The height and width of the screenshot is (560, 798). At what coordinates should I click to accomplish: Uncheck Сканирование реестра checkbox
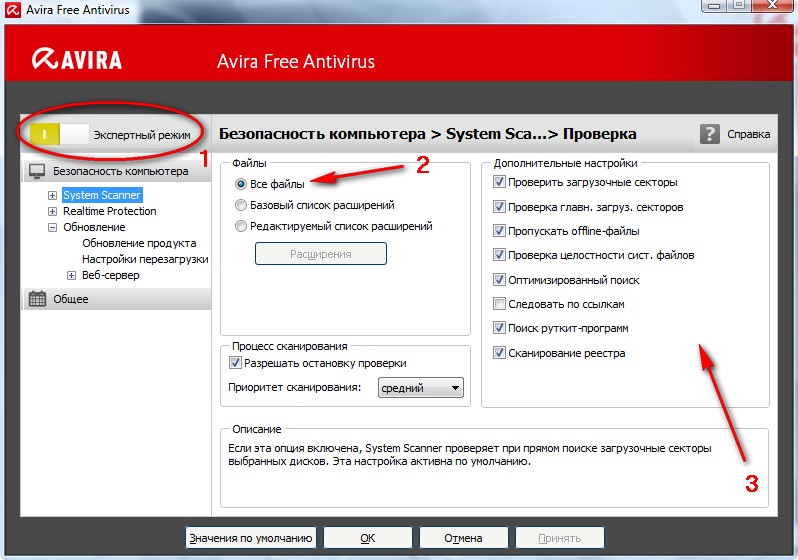tap(499, 352)
